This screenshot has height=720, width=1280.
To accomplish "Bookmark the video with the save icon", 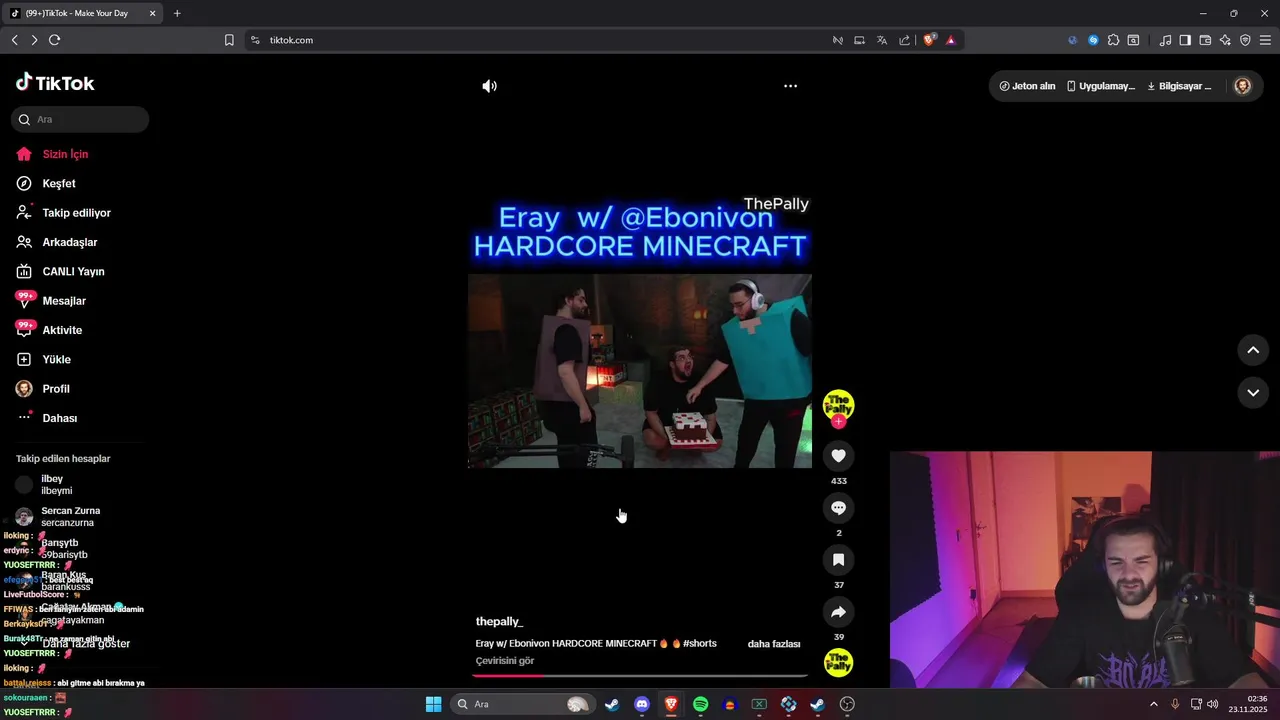I will pyautogui.click(x=838, y=560).
